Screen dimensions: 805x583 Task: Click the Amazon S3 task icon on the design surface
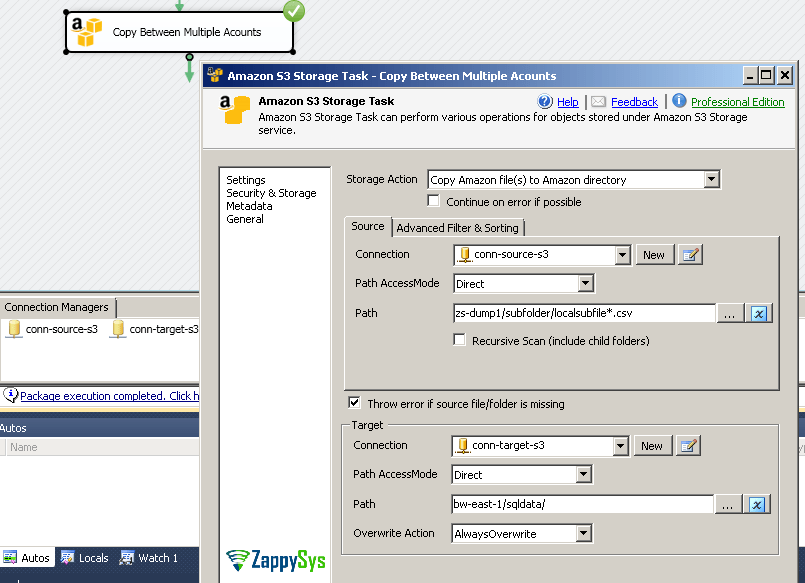tap(87, 31)
